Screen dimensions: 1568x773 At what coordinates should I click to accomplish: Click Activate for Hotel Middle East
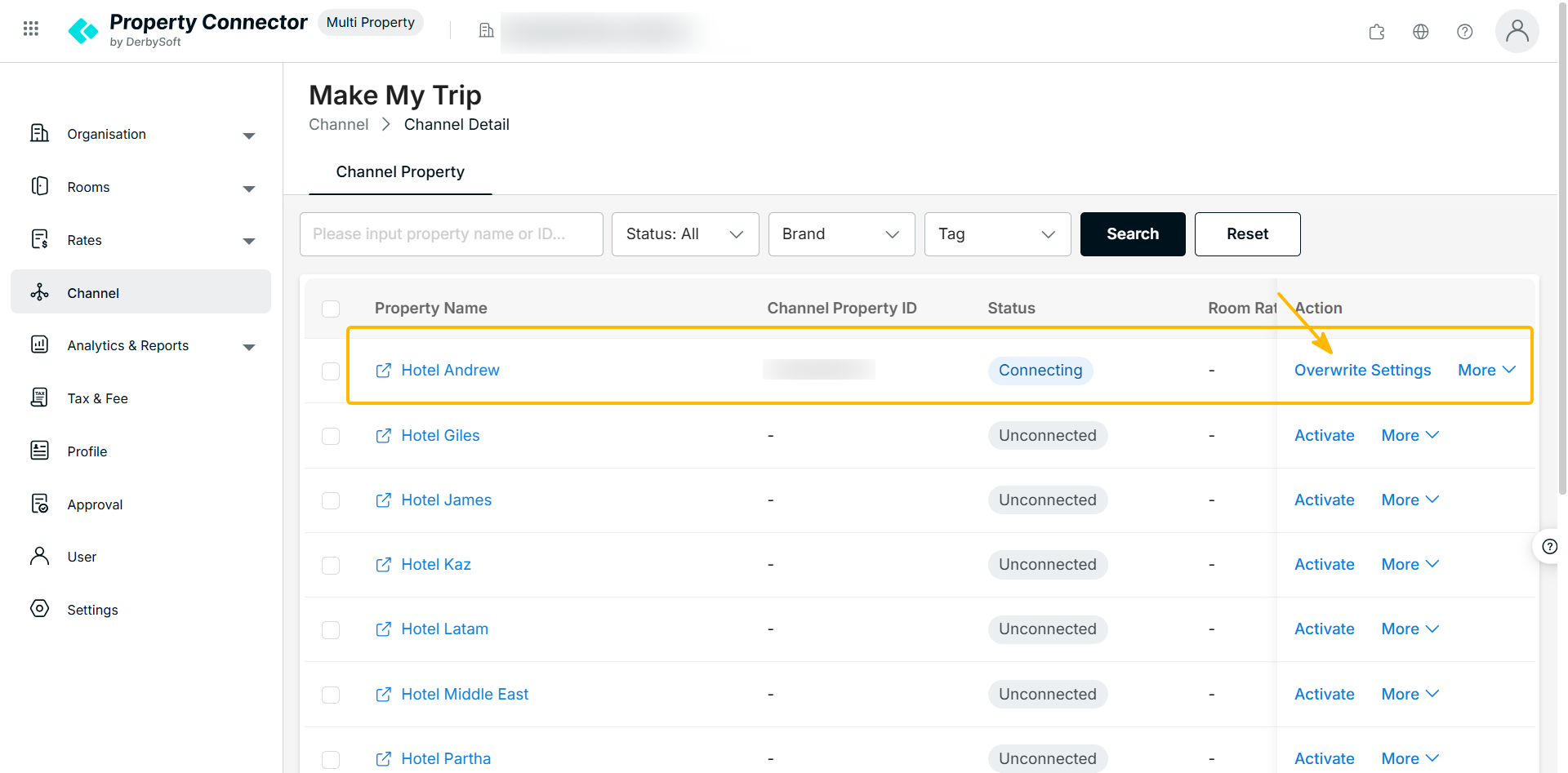point(1325,695)
